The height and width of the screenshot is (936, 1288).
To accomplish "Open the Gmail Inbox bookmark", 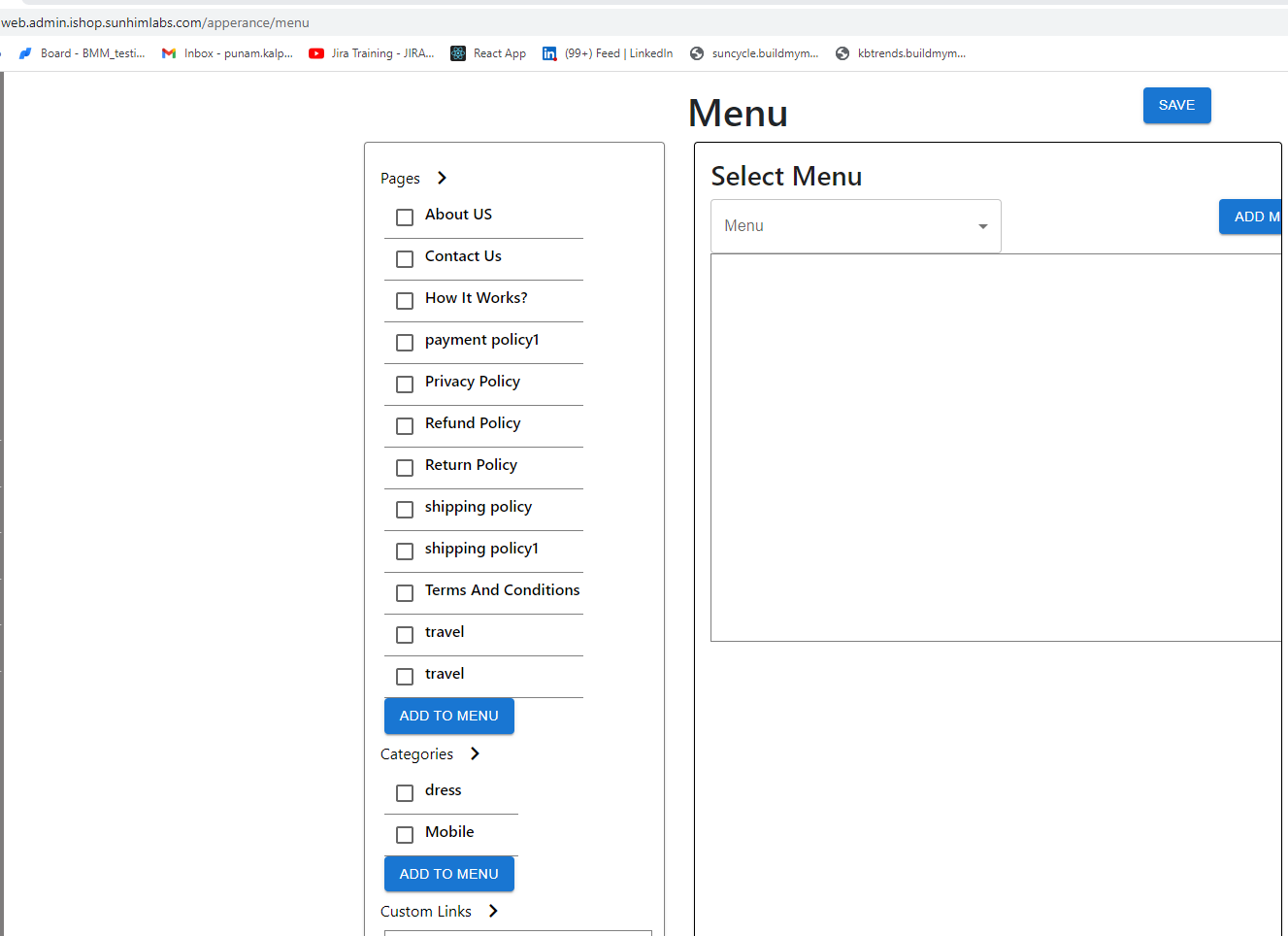I will [x=227, y=53].
